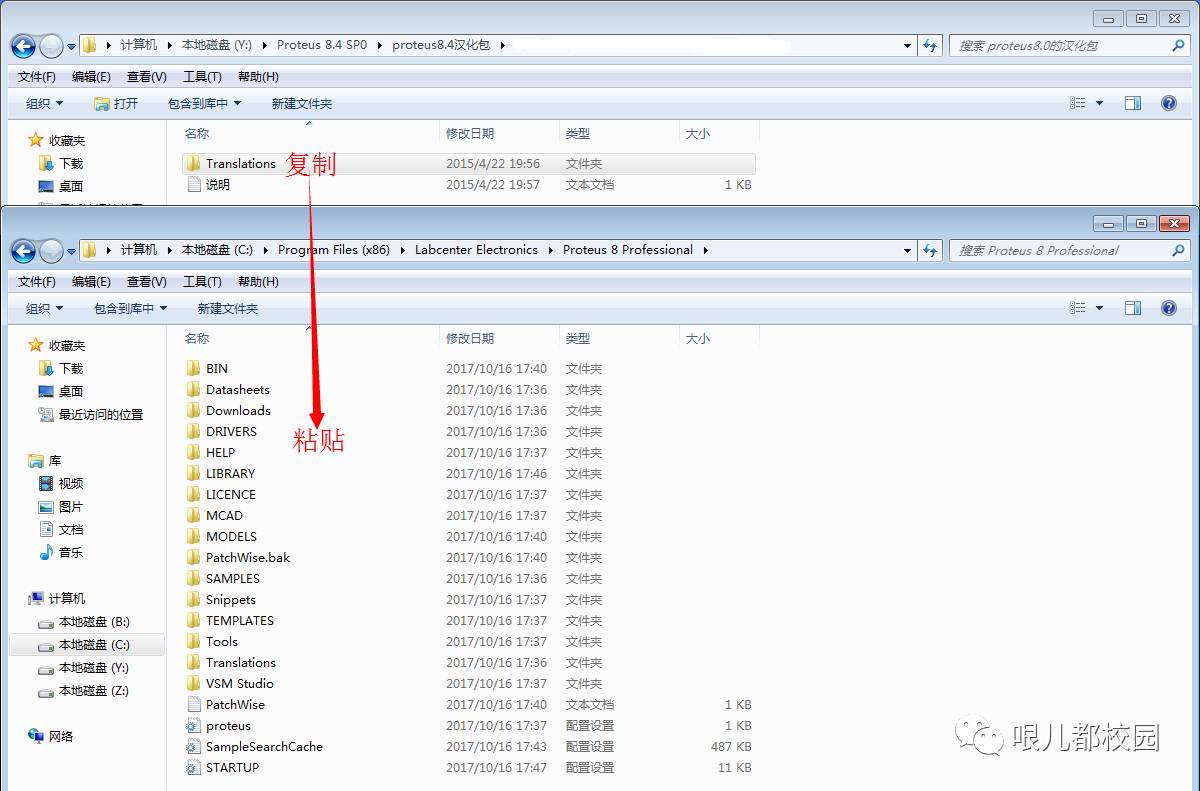Screen dimensions: 1200x791
Task: Select the MODELS folder icon
Action: coord(194,536)
